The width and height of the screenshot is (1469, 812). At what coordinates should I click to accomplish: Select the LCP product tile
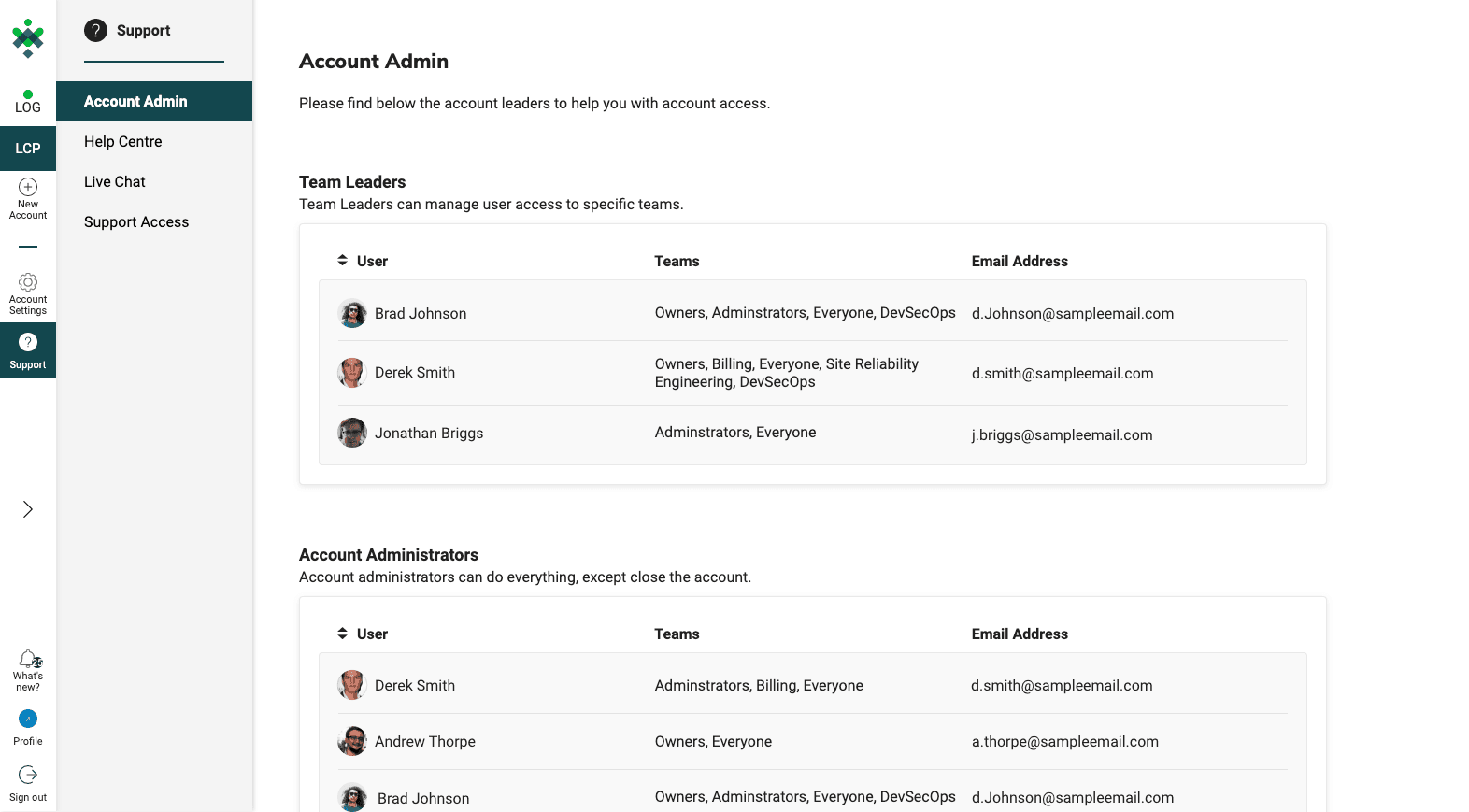tap(28, 149)
